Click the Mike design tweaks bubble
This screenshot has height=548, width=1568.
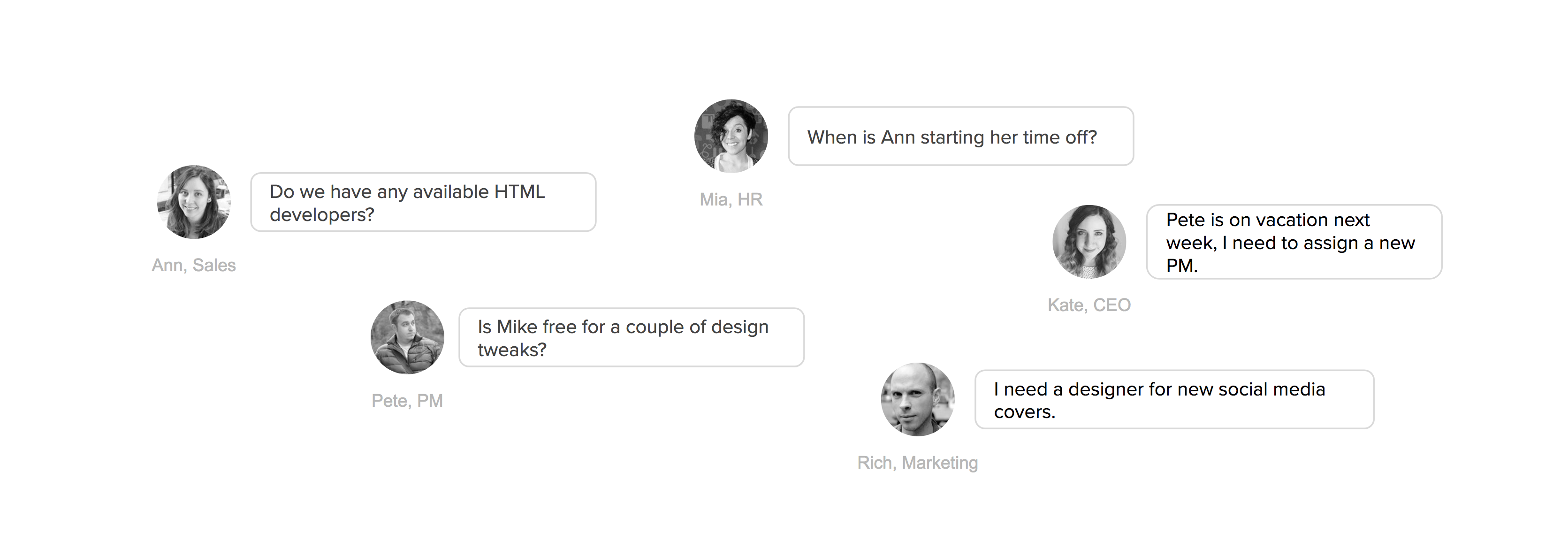631,337
